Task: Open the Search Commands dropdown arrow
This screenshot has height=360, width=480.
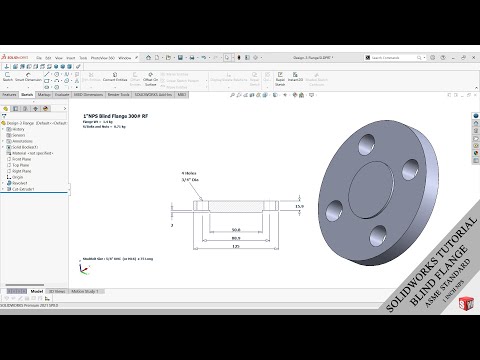Action: tap(424, 58)
